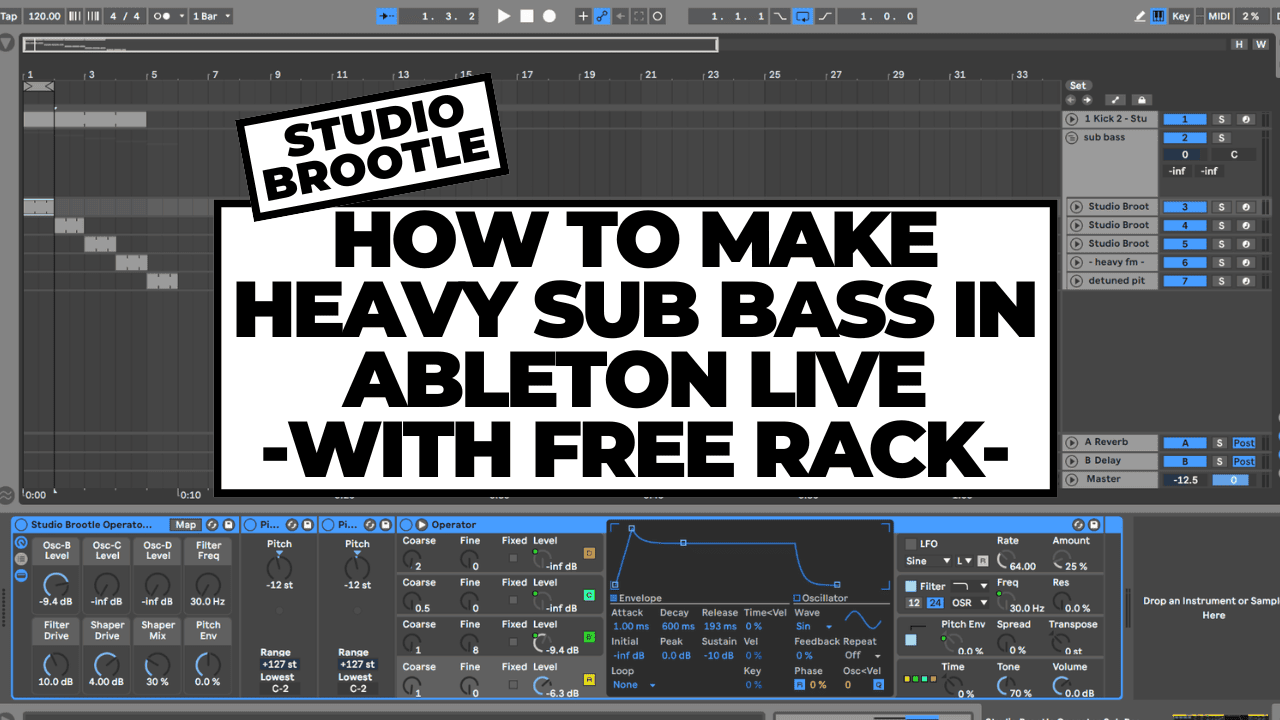This screenshot has height=720, width=1280.
Task: Select Operator oscillator A yellow tab
Action: coord(588,680)
